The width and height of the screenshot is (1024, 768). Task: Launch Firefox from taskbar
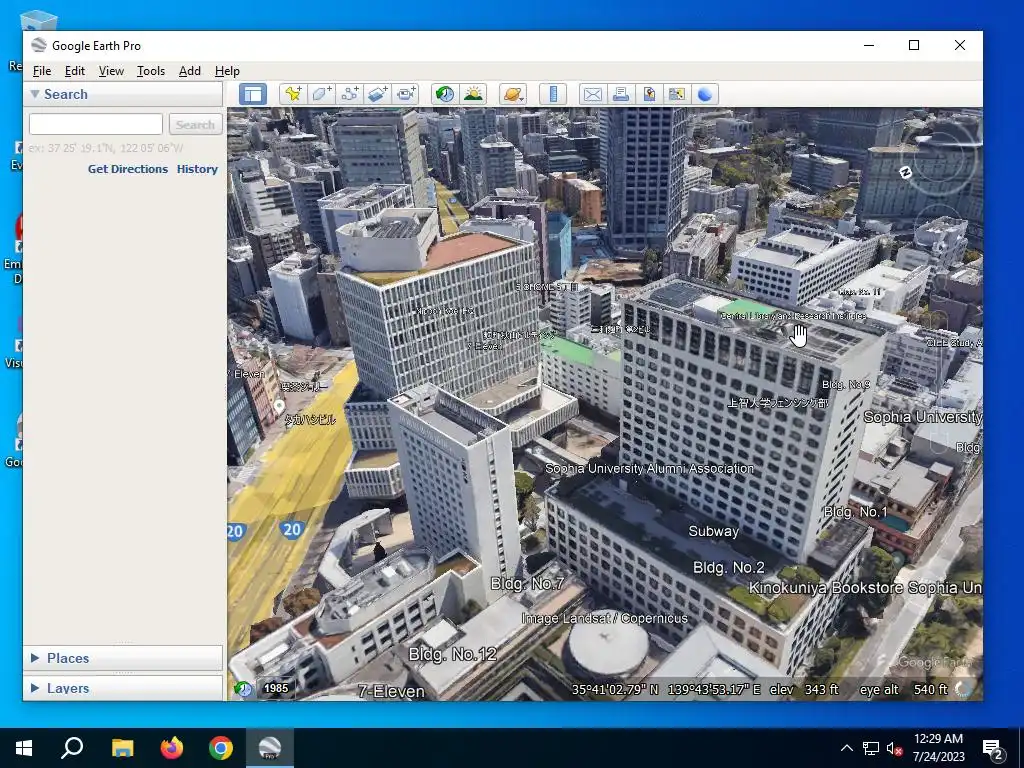click(172, 748)
